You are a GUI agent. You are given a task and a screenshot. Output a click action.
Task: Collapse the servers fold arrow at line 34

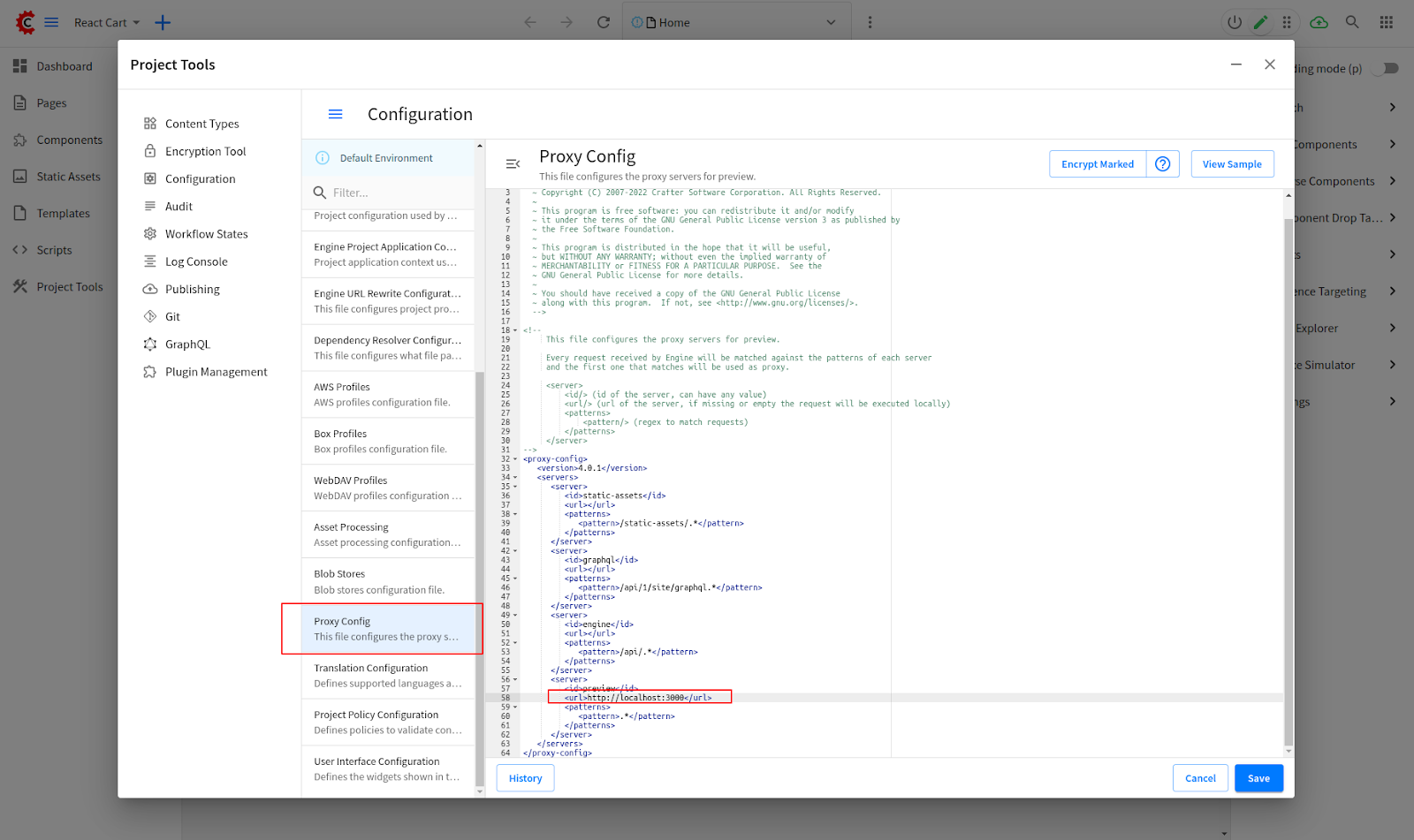[515, 478]
